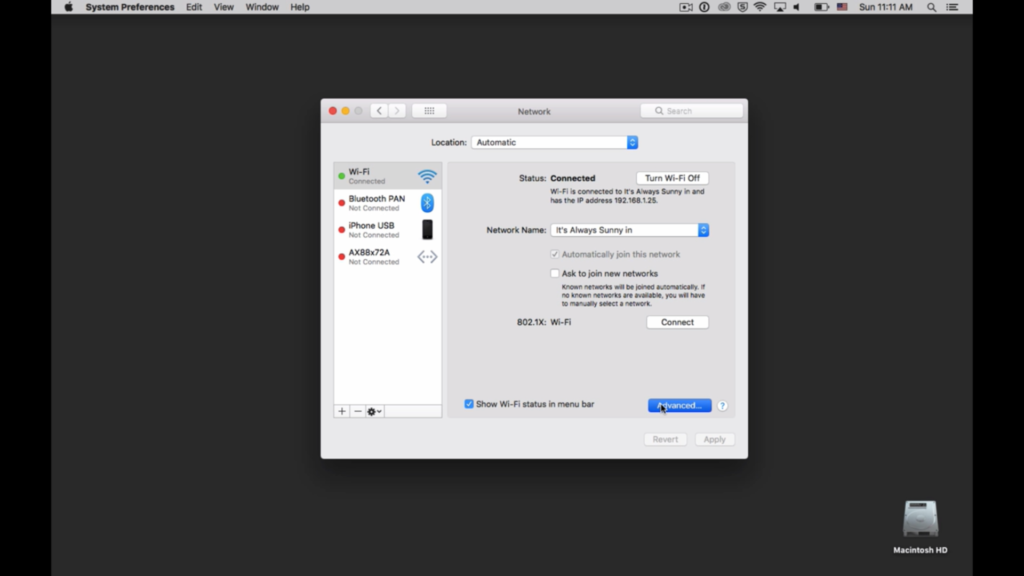The image size is (1024, 576).
Task: Open the Location Automatic dropdown
Action: pyautogui.click(x=554, y=142)
